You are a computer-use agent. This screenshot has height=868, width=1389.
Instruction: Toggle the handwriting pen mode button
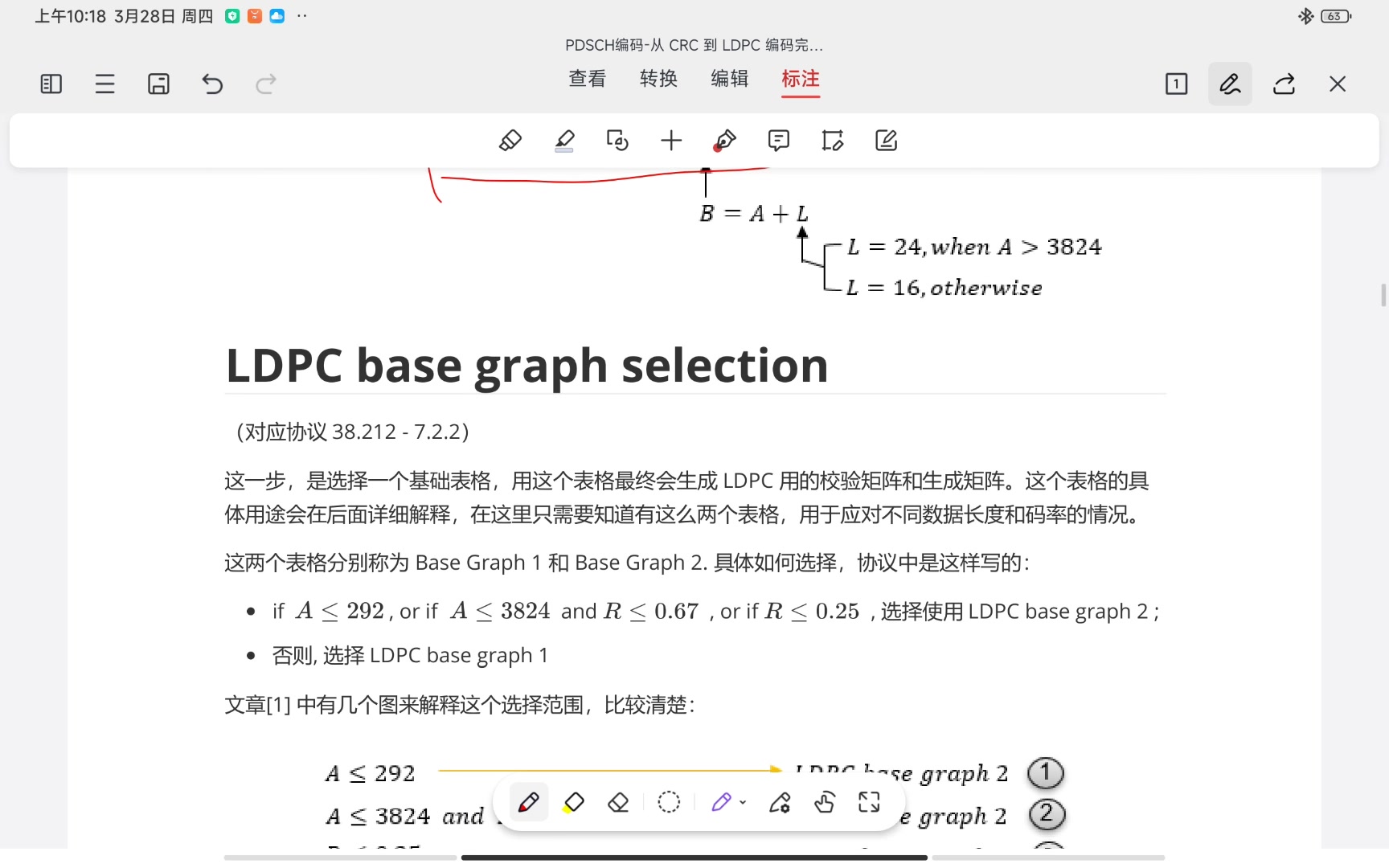pos(1230,84)
